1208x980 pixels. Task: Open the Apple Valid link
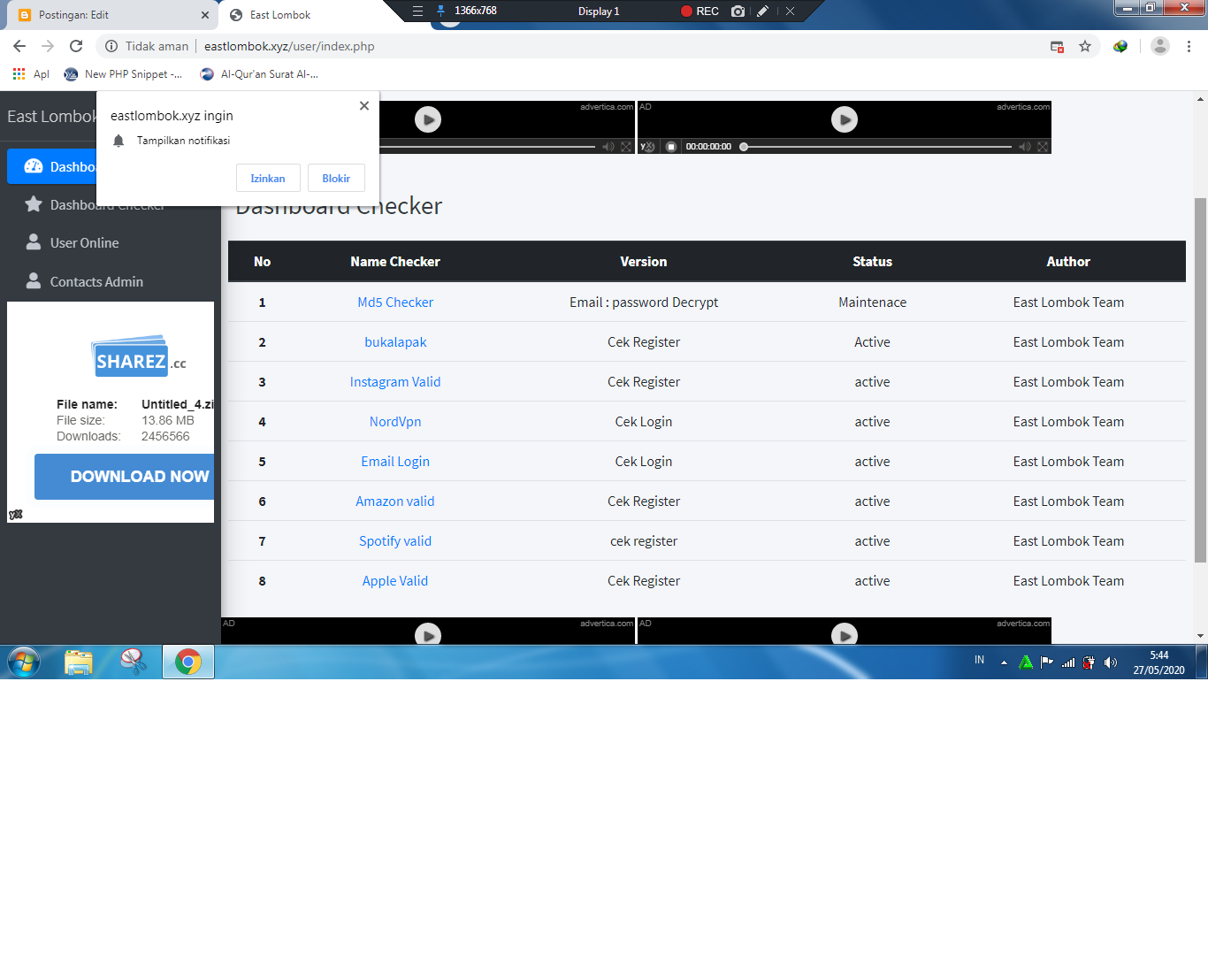pyautogui.click(x=395, y=581)
